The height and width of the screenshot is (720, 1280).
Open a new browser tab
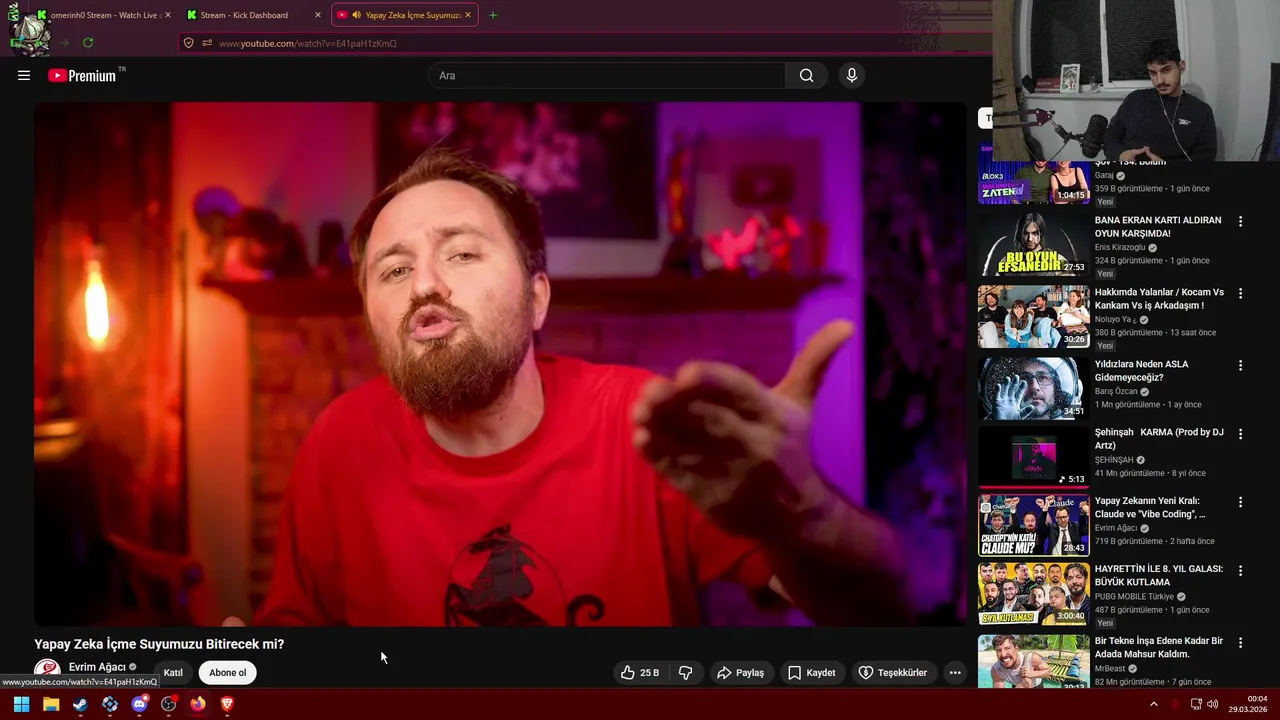[493, 15]
